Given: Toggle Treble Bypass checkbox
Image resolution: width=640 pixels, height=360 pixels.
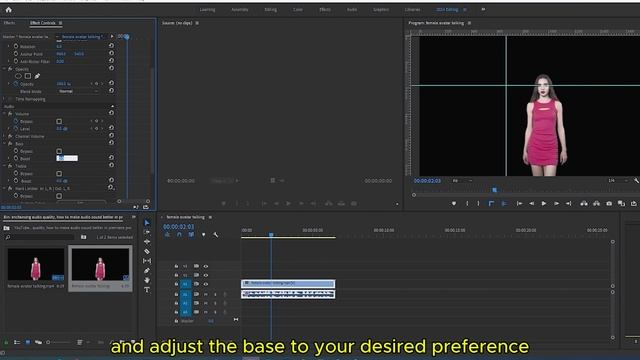Looking at the screenshot, I should click(x=59, y=173).
